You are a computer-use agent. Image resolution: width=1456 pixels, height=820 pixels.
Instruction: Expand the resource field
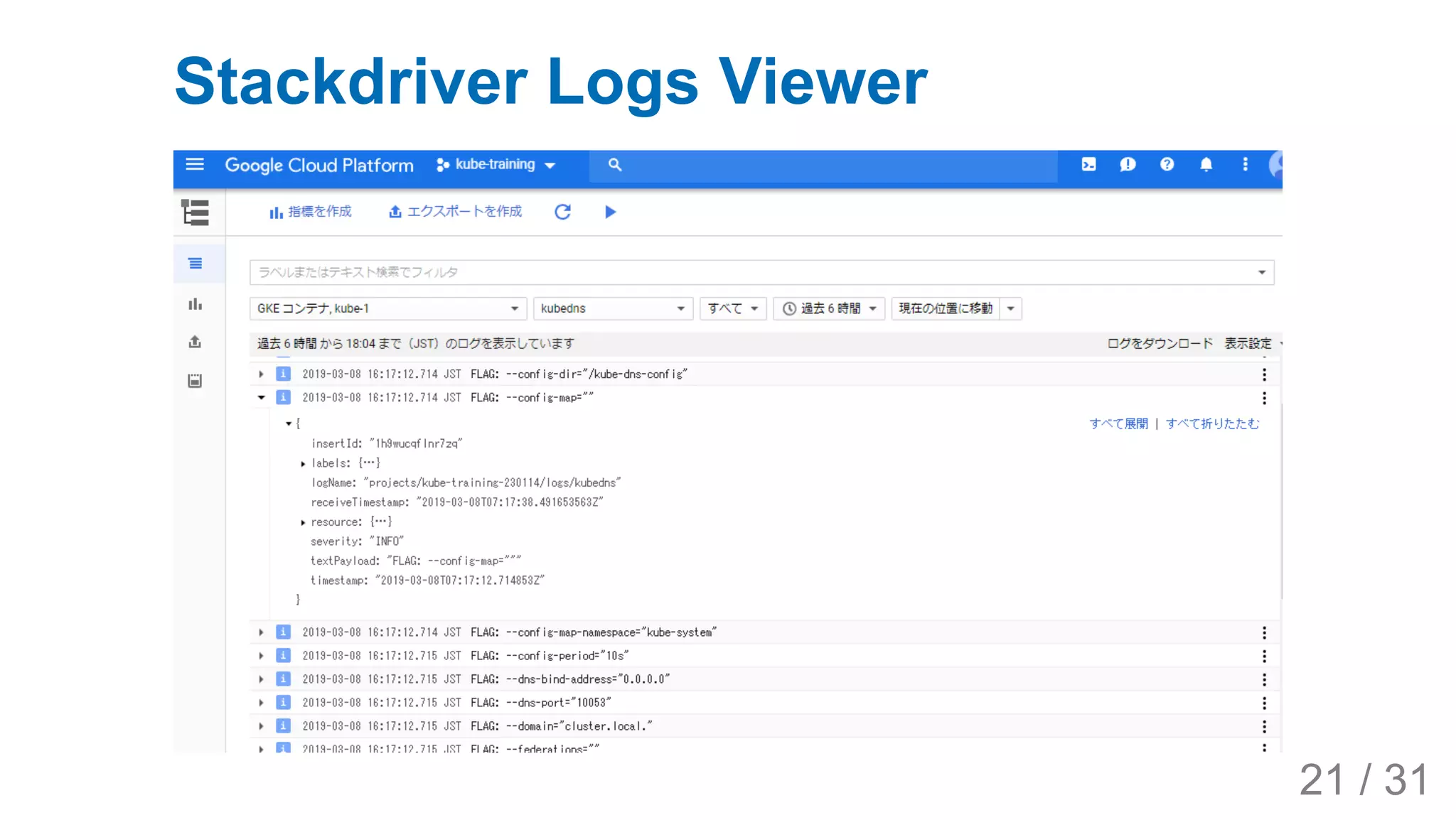tap(303, 522)
